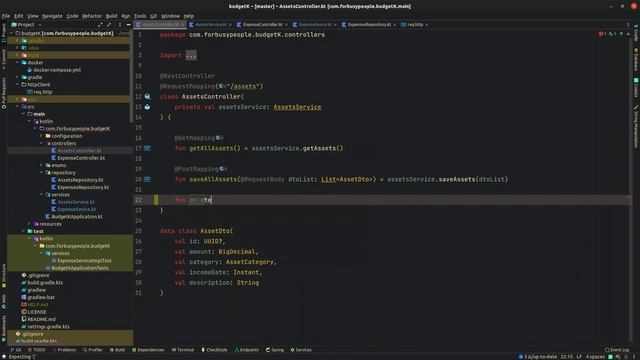Viewport: 640px width, 360px height.
Task: Click the gutter icon on line 12
Action: click(x=147, y=96)
